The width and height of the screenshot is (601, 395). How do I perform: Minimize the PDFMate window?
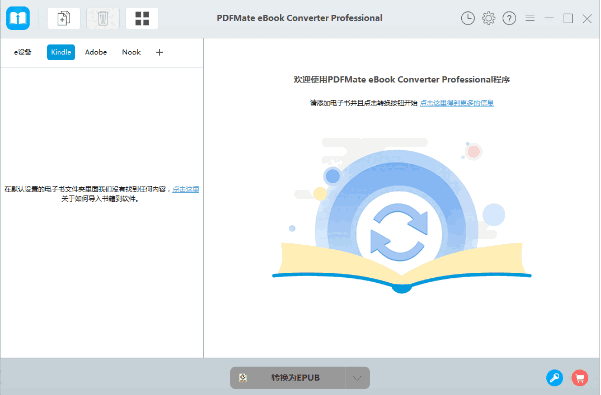[549, 18]
